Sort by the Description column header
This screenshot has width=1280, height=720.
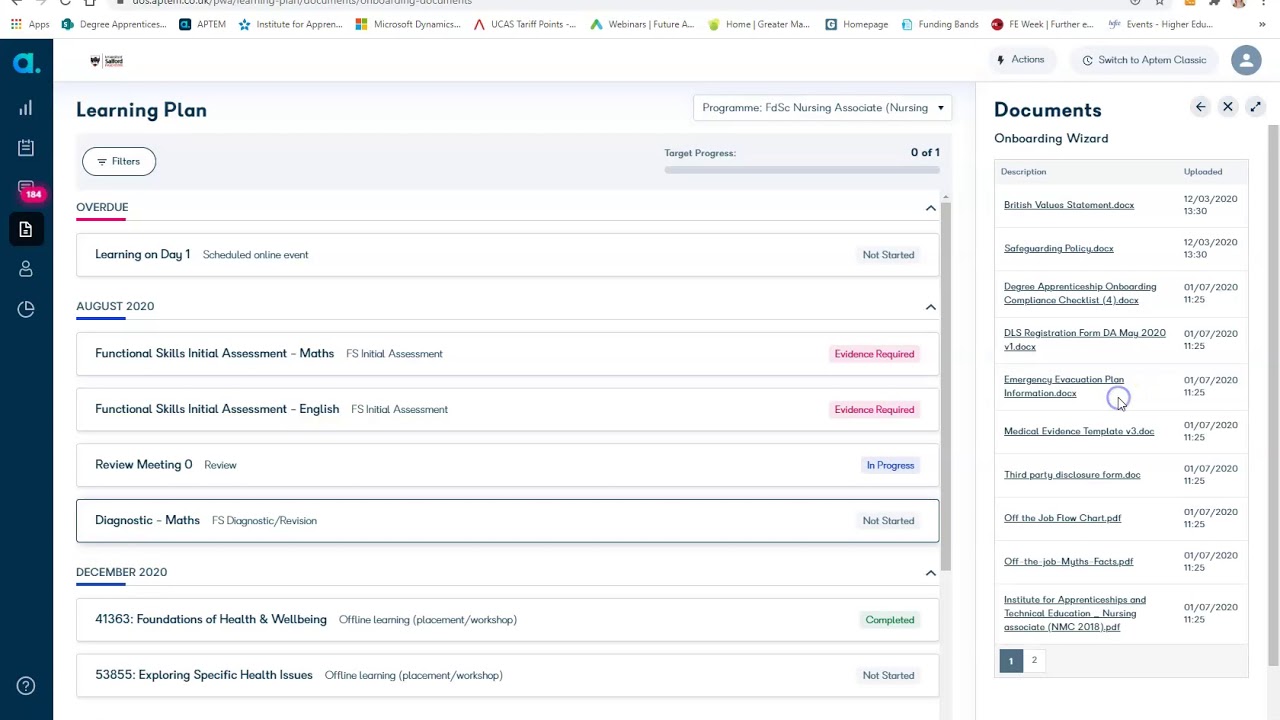point(1024,172)
